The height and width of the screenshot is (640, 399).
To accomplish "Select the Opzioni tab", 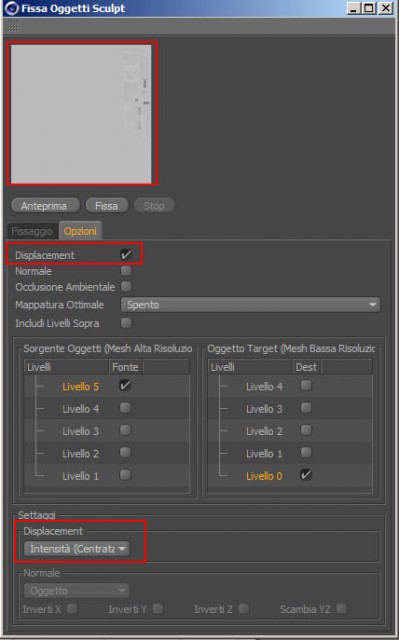I will [80, 231].
